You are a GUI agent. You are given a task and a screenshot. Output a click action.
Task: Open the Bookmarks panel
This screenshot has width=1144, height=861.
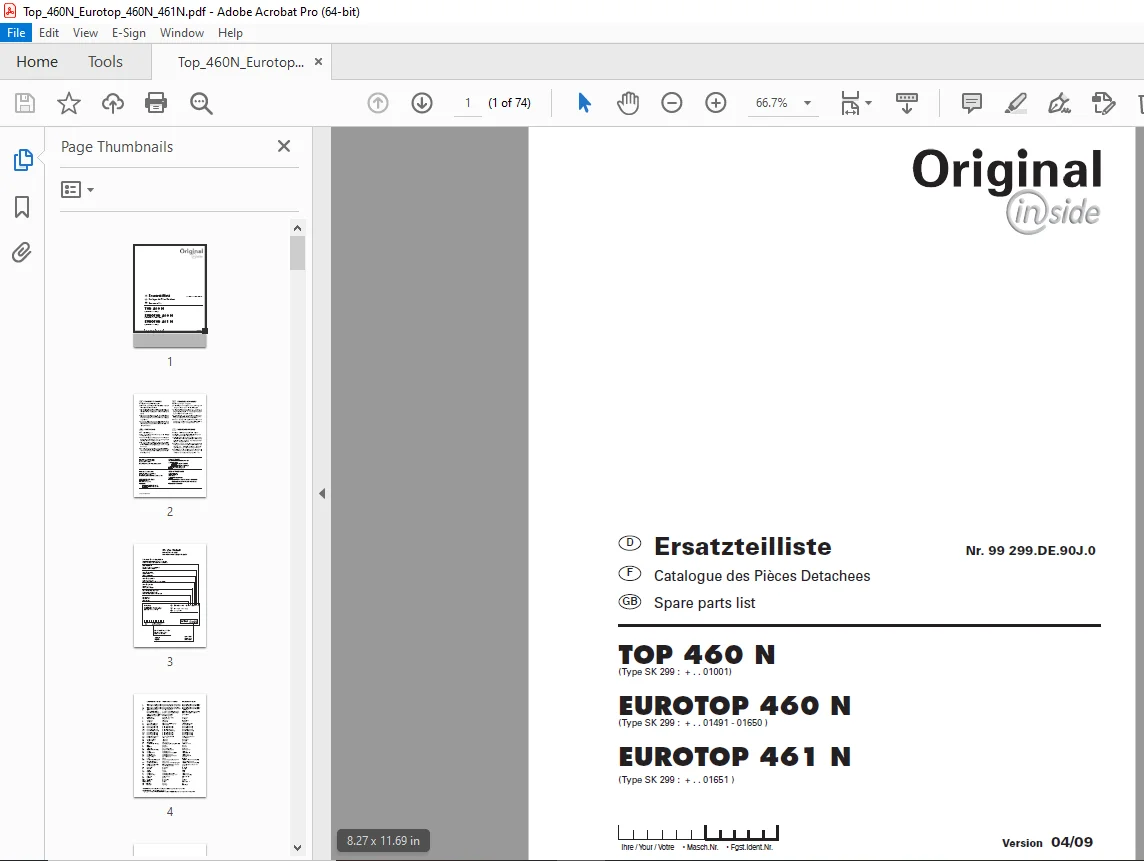pos(22,206)
